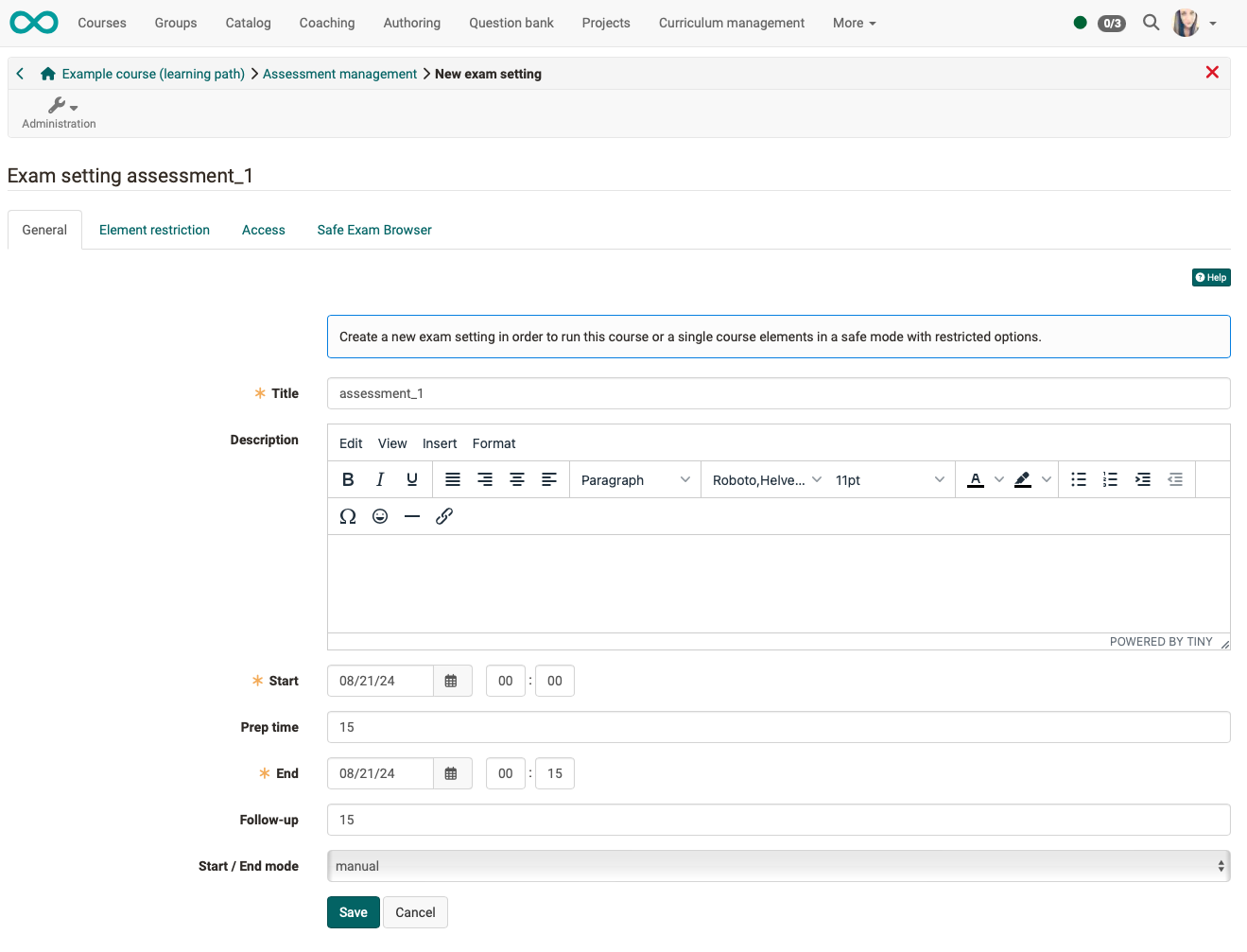Click the green online status indicator
Image resolution: width=1247 pixels, height=952 pixels.
(x=1080, y=23)
